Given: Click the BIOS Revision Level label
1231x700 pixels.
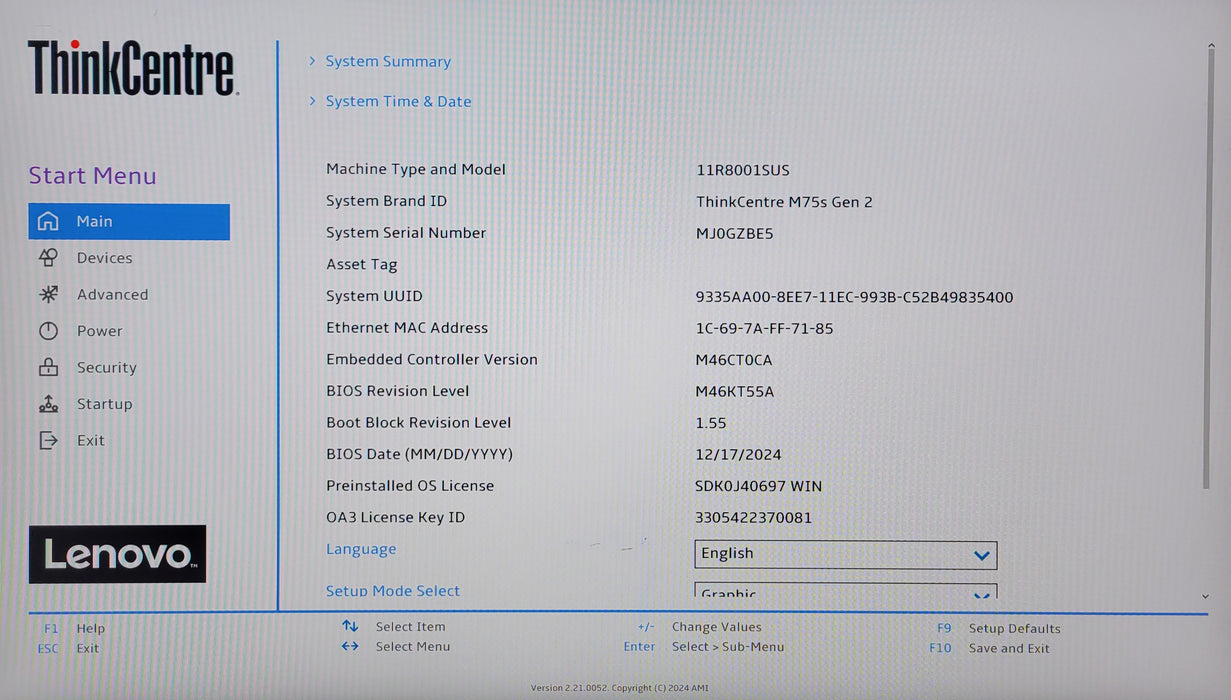Looking at the screenshot, I should (x=397, y=391).
